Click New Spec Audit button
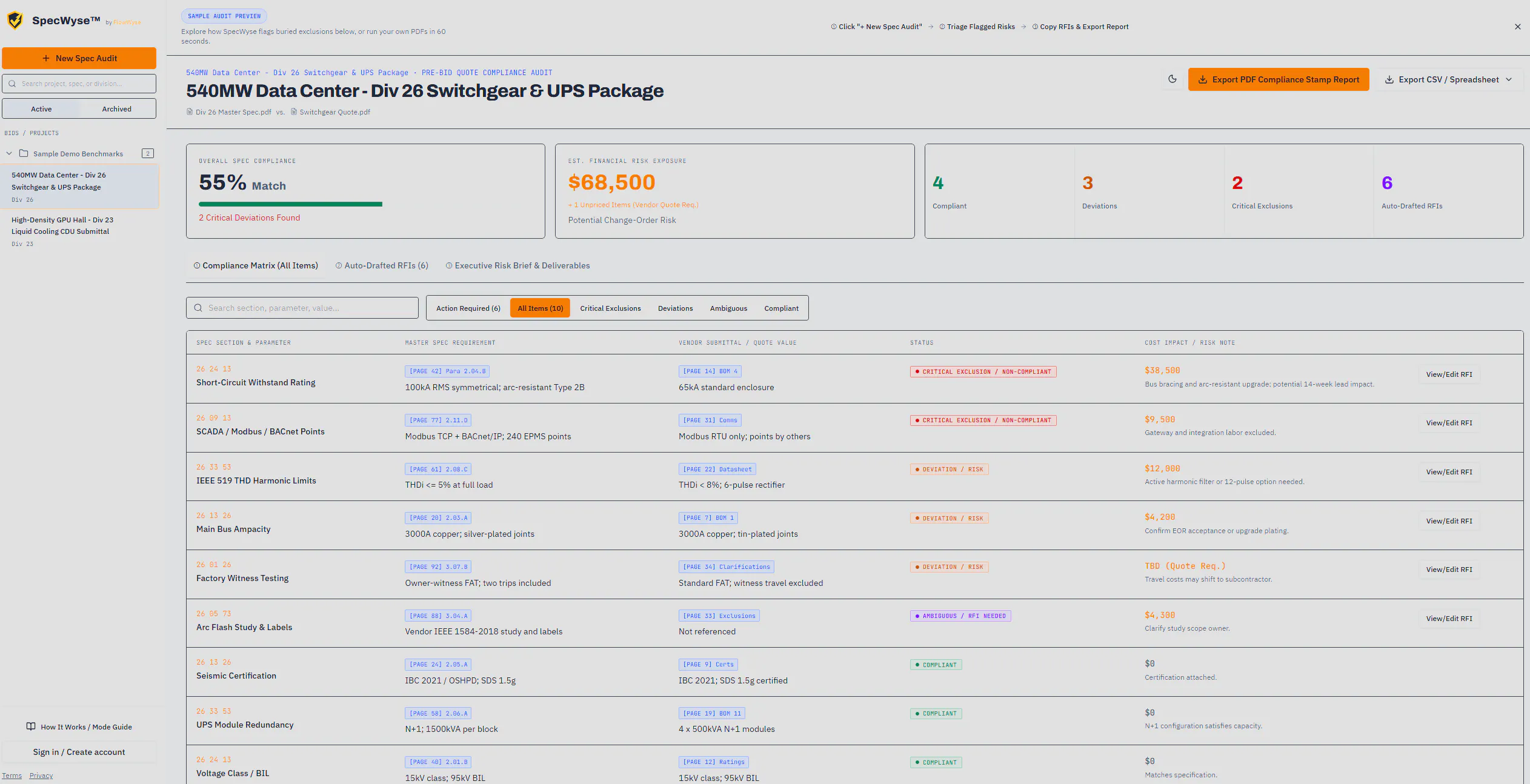This screenshot has width=1530, height=784. (79, 58)
